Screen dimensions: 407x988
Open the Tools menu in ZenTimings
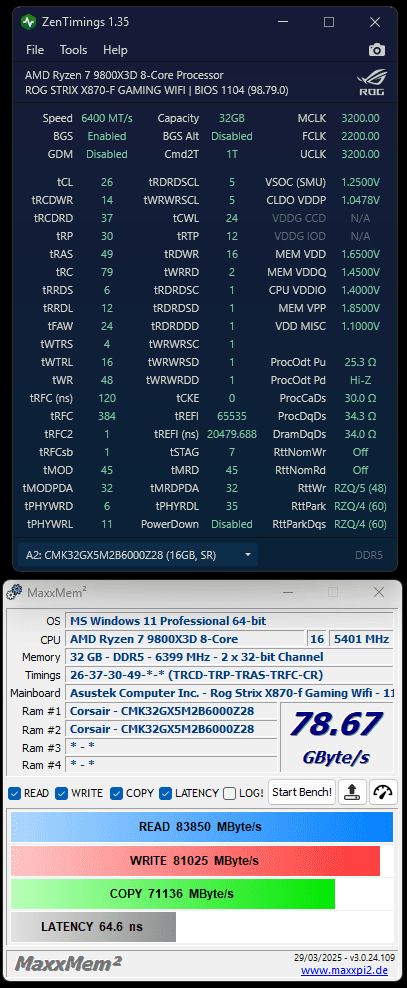point(73,50)
